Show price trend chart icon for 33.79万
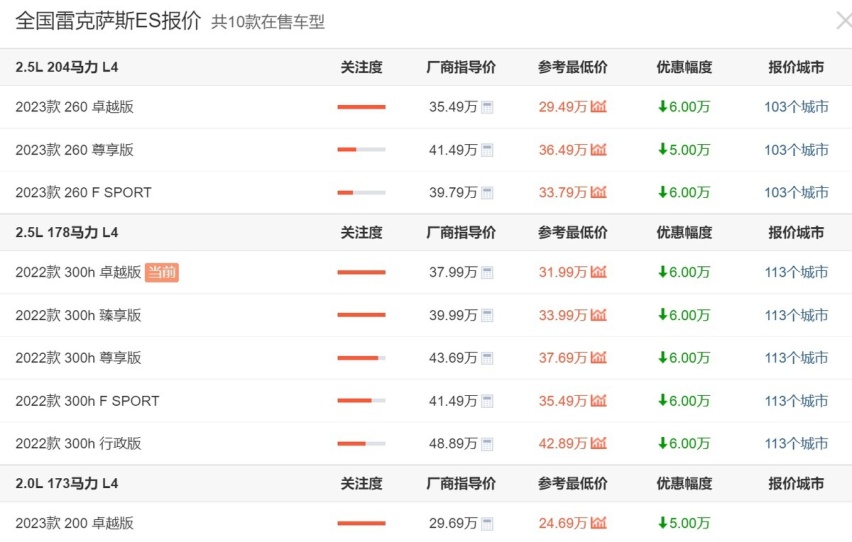 tap(598, 192)
